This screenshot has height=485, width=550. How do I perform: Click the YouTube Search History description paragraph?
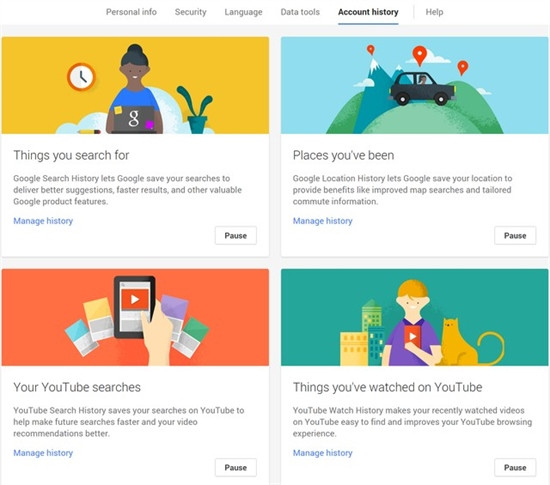[x=129, y=422]
